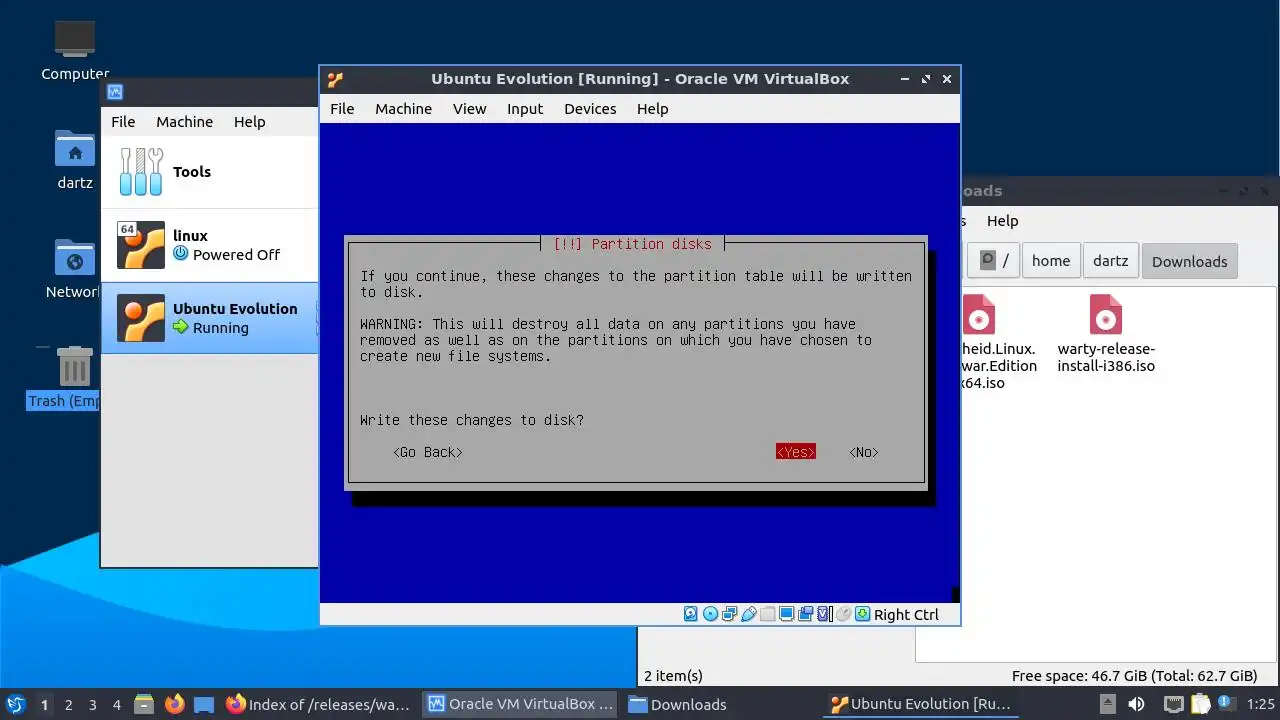Click the mouse integration status icon
Image resolution: width=1280 pixels, height=720 pixels.
pyautogui.click(x=844, y=614)
